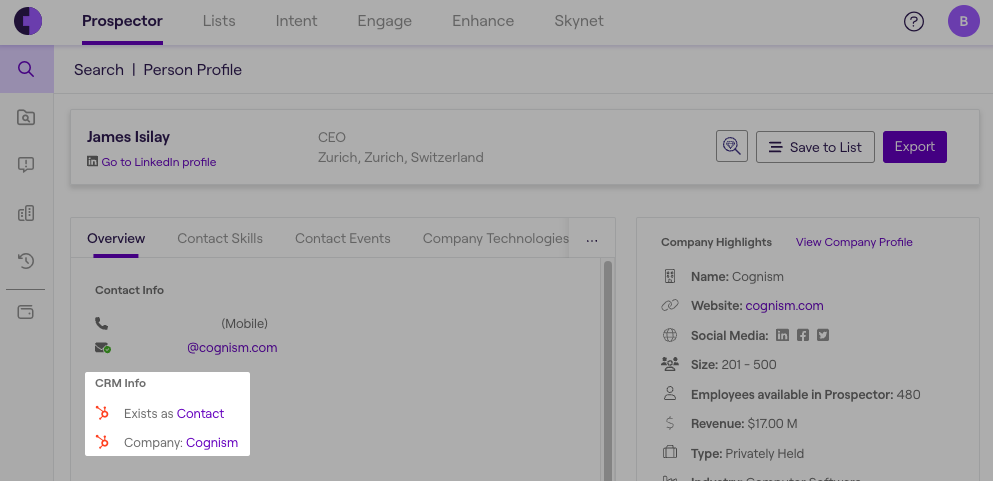This screenshot has width=993, height=481.
Task: Switch to the Company Technologies tab
Action: point(496,239)
